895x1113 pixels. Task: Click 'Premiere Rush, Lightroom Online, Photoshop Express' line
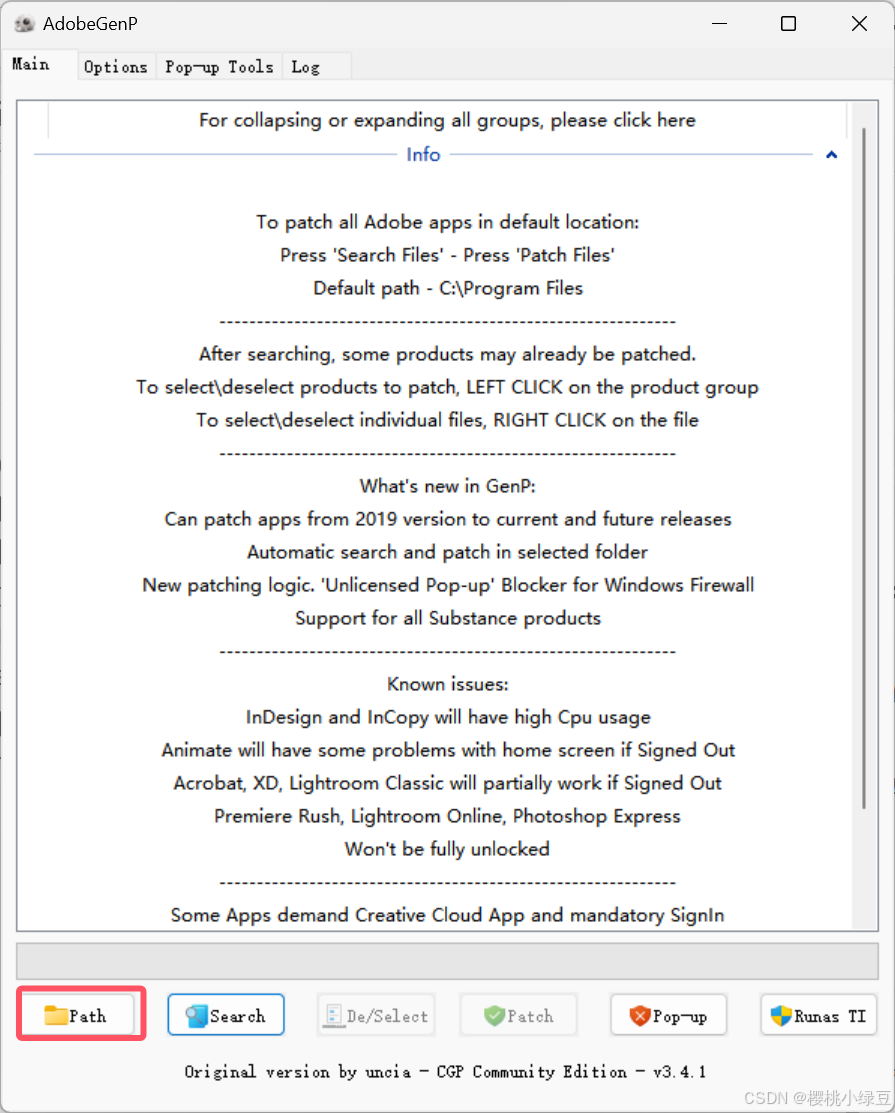coord(447,816)
